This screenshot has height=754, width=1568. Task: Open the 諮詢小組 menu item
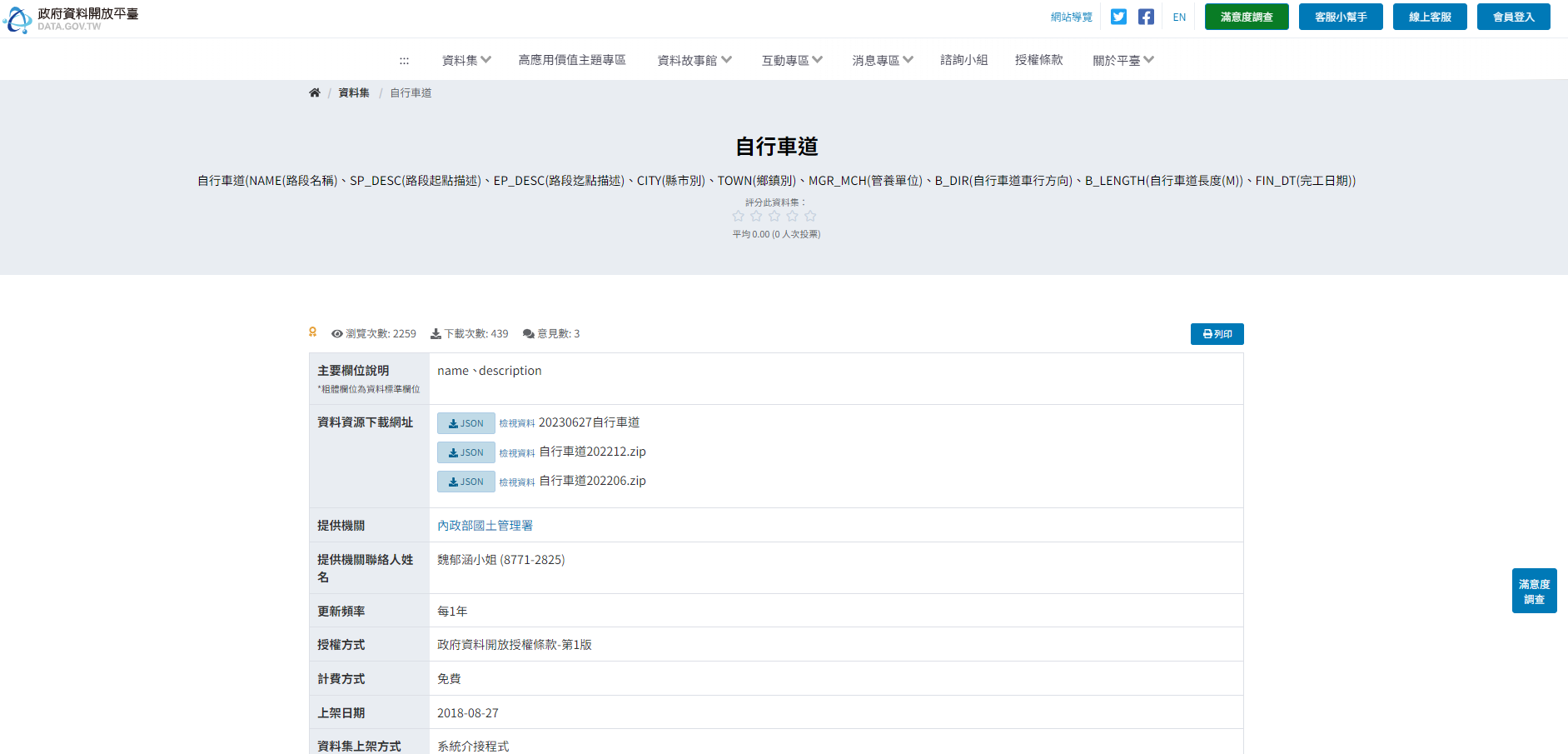[964, 60]
